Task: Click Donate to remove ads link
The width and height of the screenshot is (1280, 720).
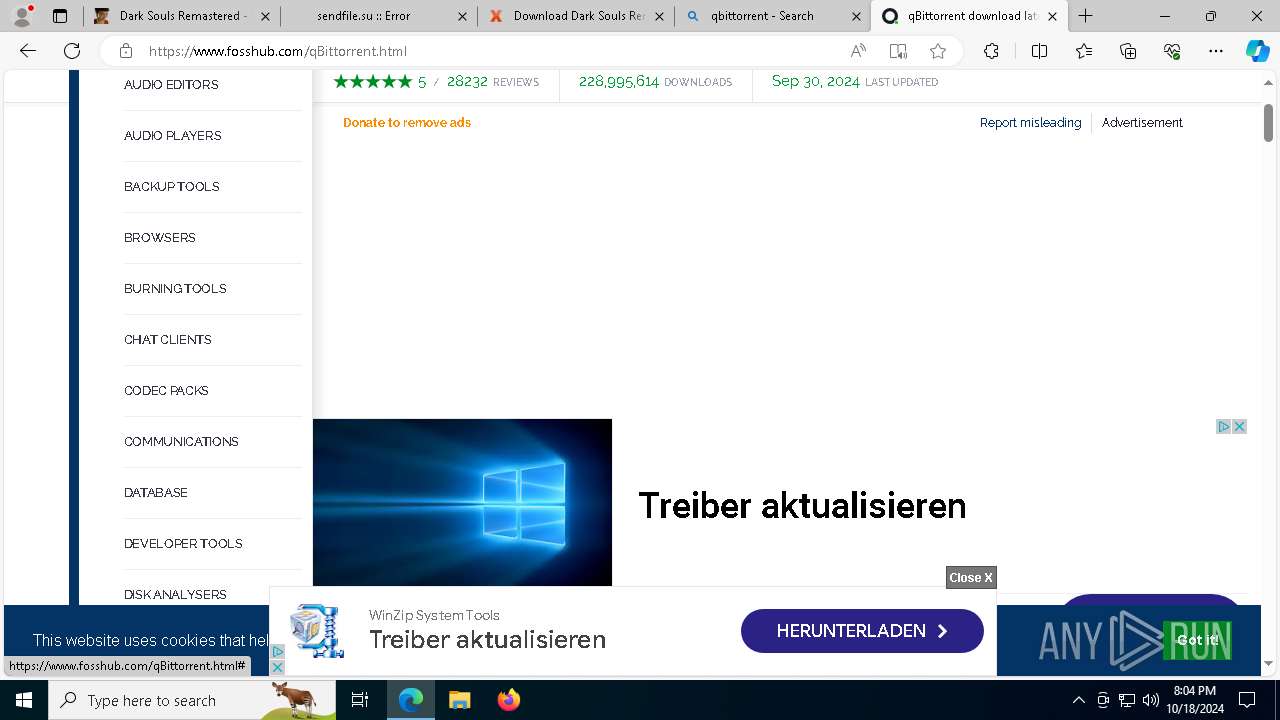Action: [407, 123]
